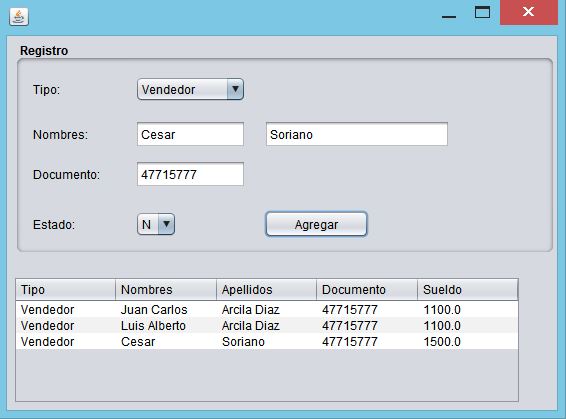Select the Luis Alberto cell in the table
Image resolution: width=566 pixels, height=419 pixels.
(x=166, y=326)
